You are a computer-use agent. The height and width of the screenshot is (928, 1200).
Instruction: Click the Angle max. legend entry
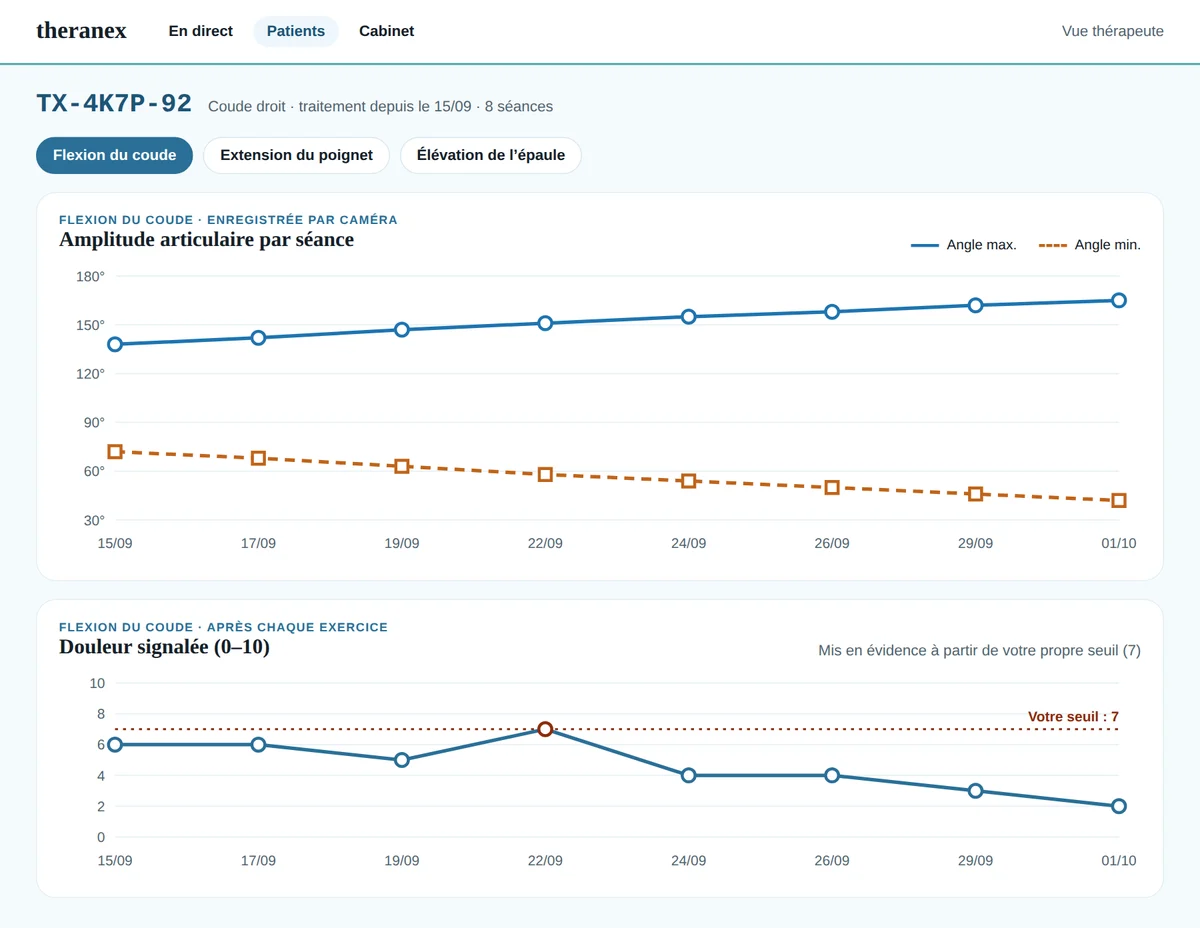pyautogui.click(x=964, y=245)
